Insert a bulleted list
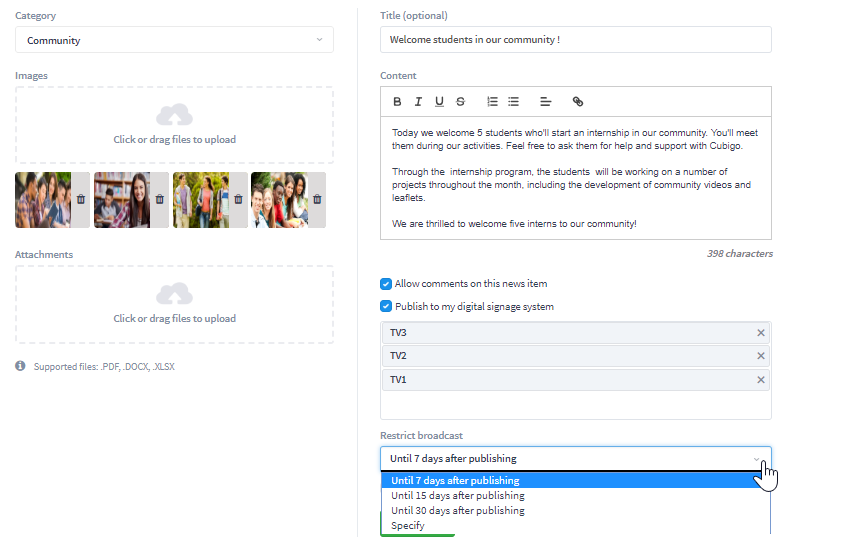 click(513, 101)
